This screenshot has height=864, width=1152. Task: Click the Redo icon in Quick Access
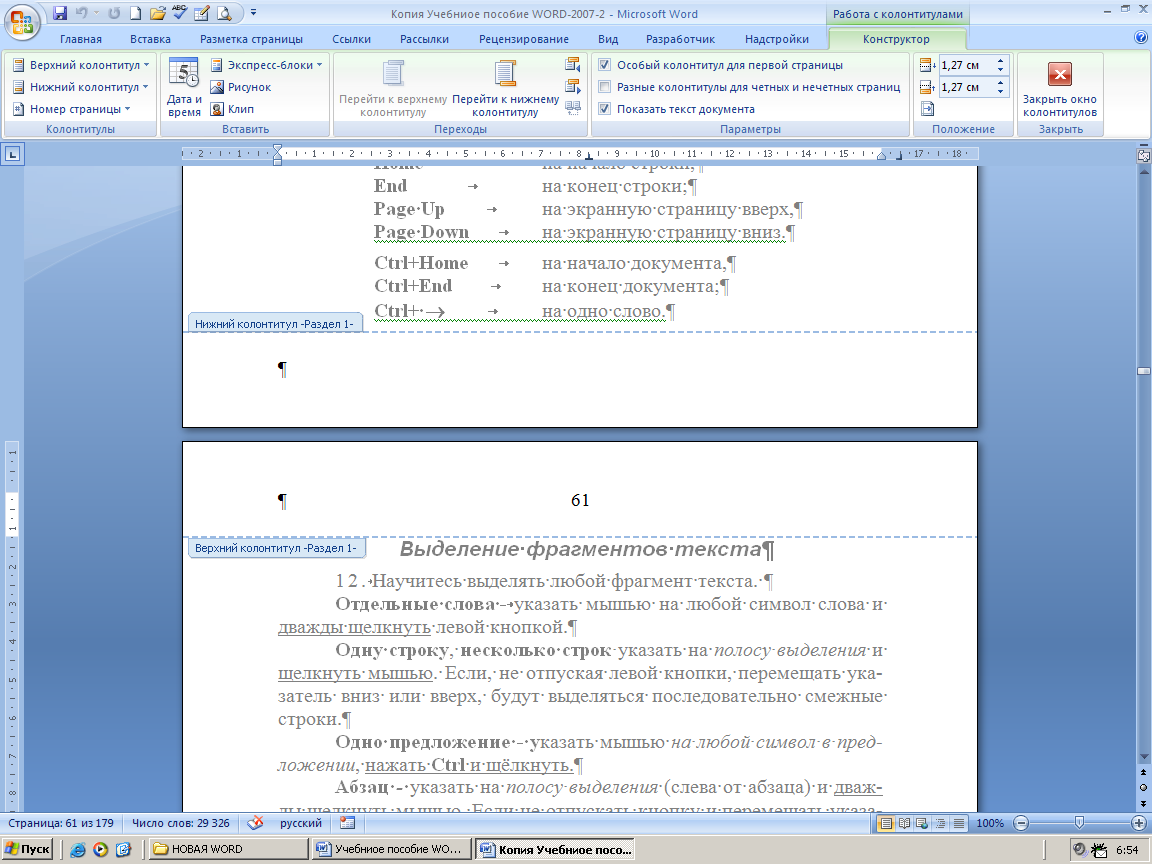pyautogui.click(x=115, y=13)
